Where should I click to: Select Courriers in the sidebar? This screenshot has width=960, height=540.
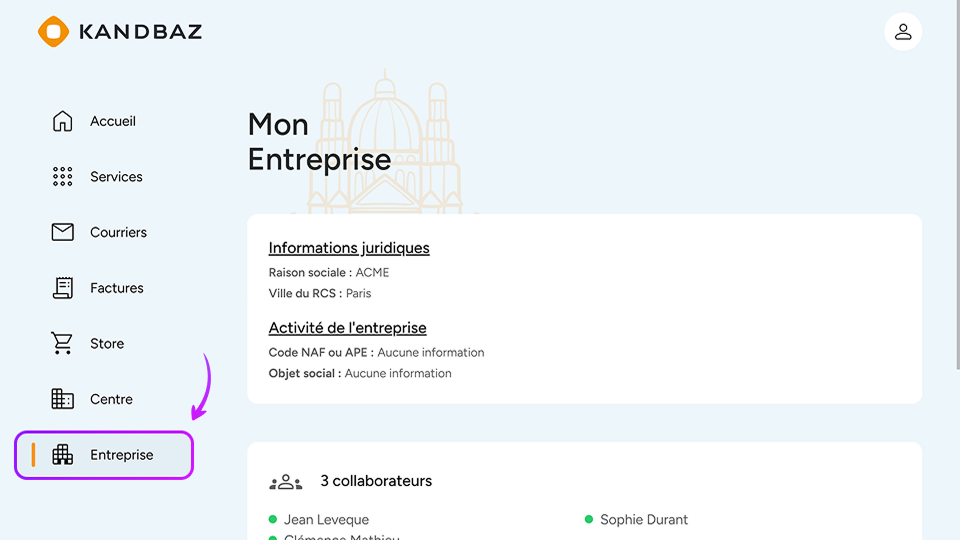[x=118, y=232]
